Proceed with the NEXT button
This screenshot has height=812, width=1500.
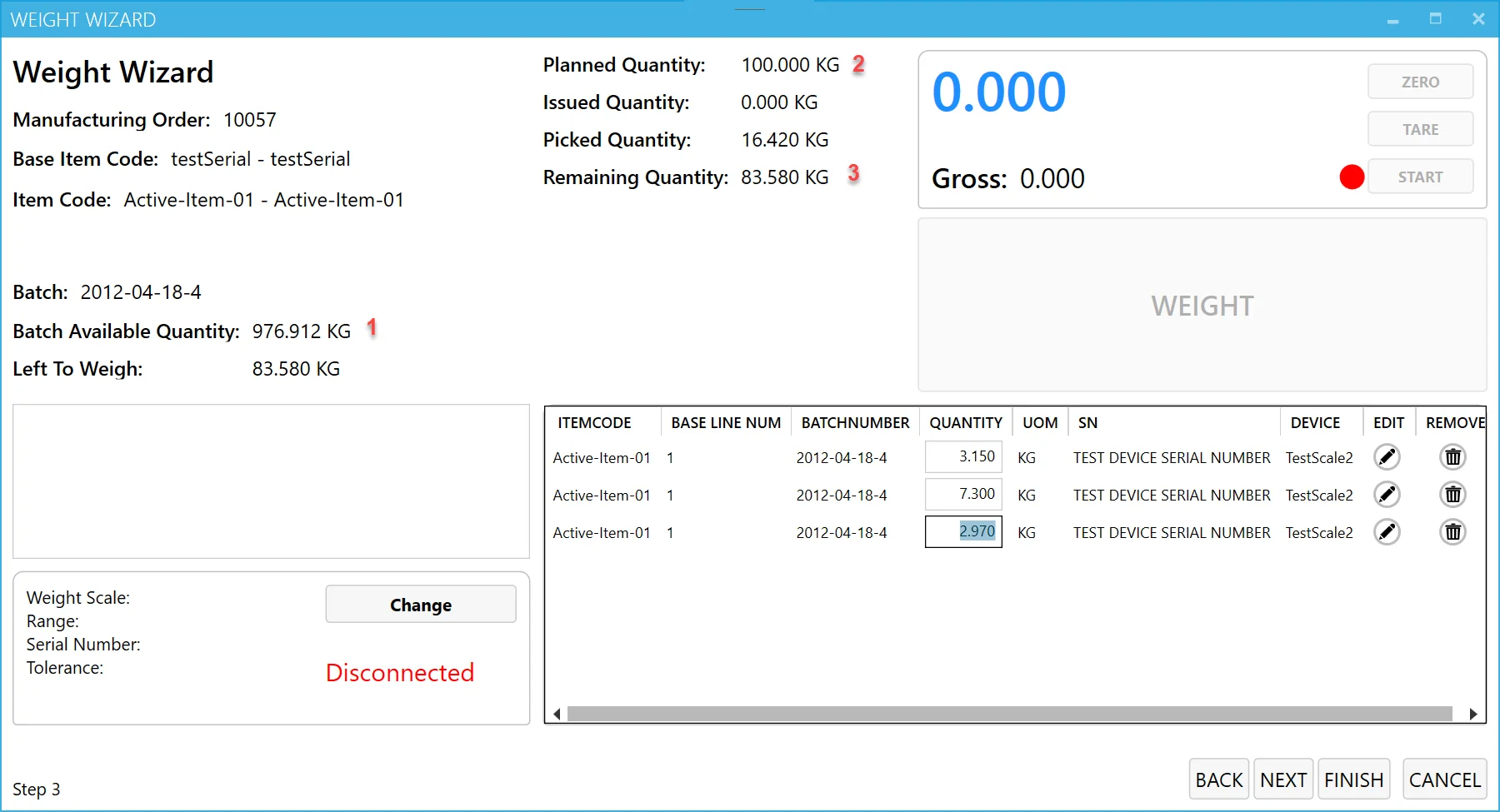(1282, 780)
